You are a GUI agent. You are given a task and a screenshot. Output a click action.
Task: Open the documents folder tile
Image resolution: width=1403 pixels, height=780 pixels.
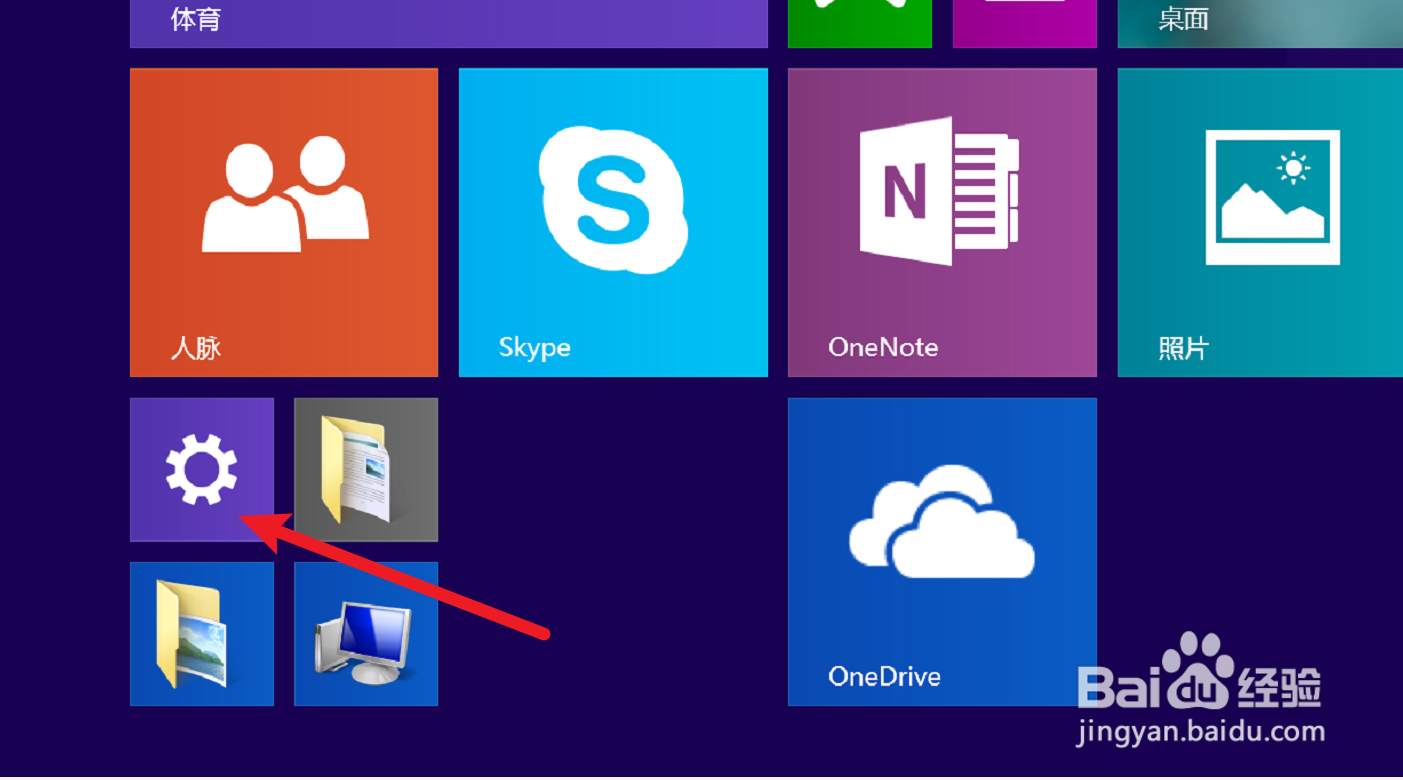coord(366,470)
